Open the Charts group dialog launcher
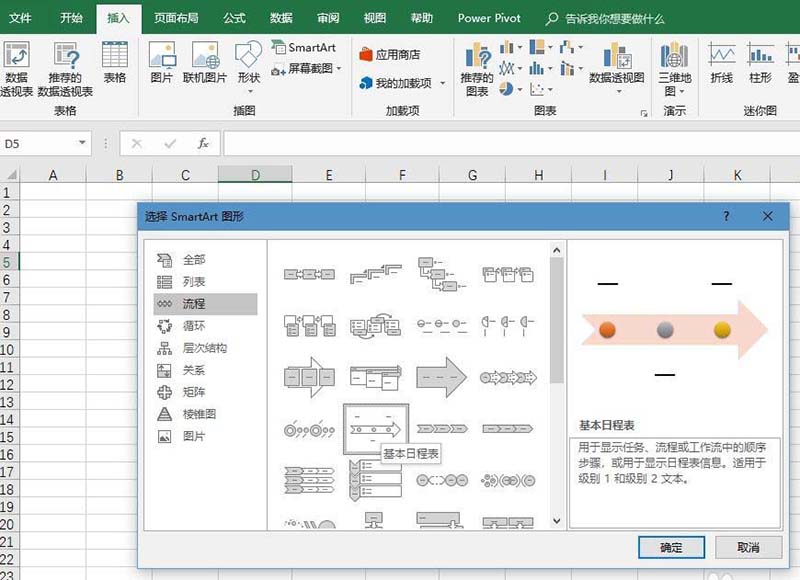This screenshot has width=800, height=580. [644, 113]
